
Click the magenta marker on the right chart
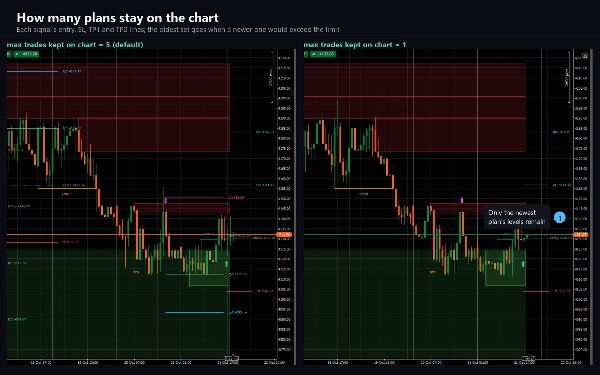coord(462,200)
